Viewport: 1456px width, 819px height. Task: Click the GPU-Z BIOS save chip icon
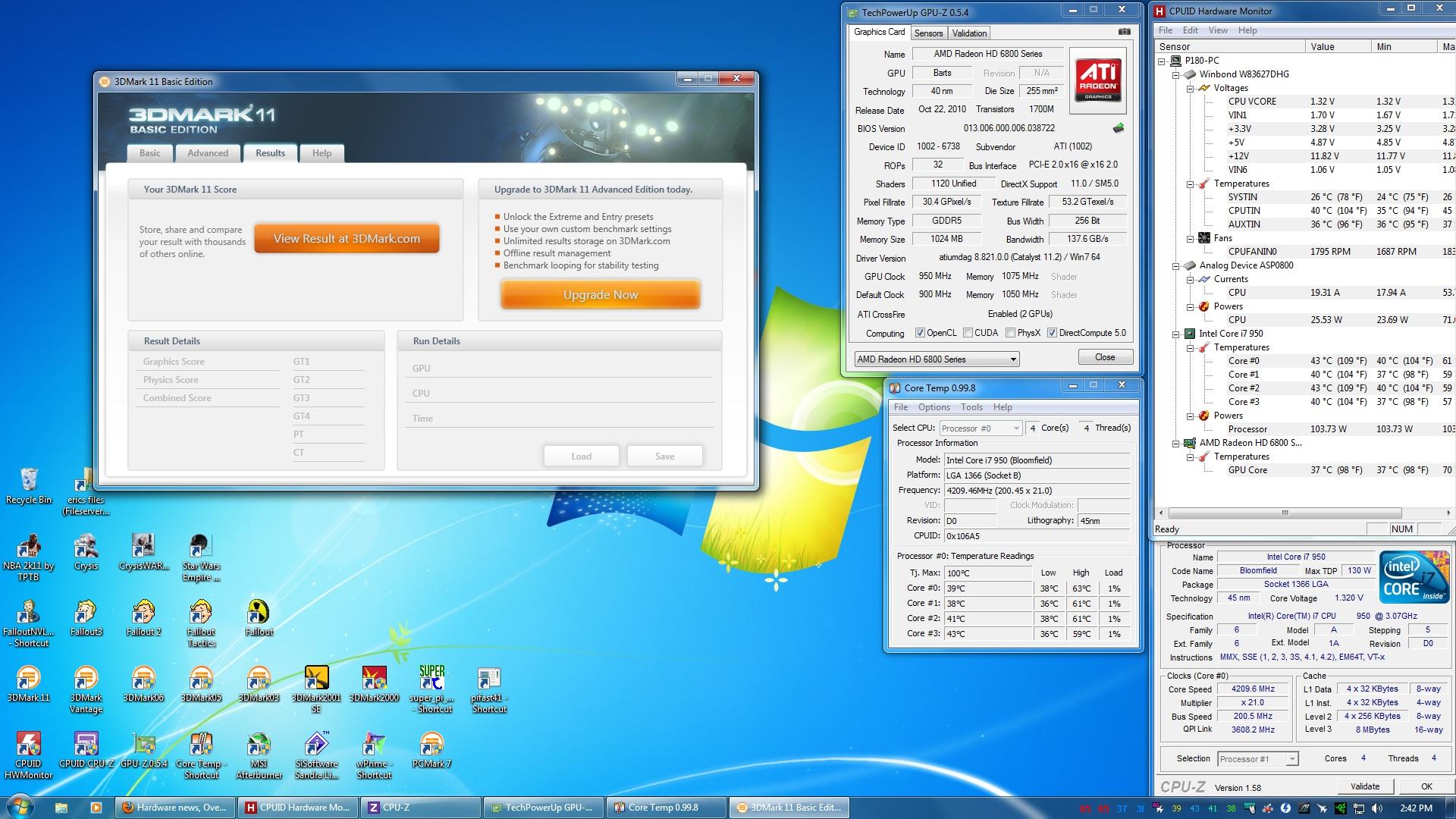(x=1119, y=128)
